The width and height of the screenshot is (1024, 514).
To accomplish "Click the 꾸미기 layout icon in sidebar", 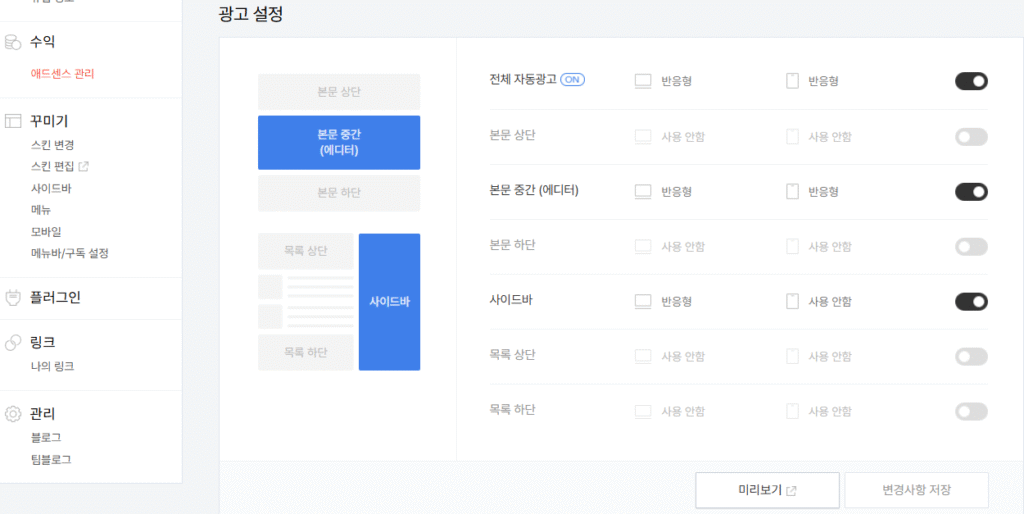I will 13,121.
